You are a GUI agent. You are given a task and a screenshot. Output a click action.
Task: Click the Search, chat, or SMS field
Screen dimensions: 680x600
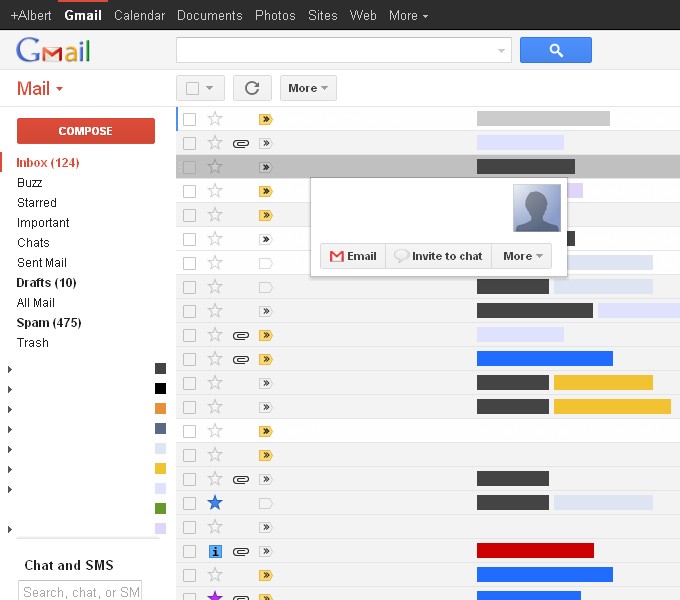click(x=80, y=591)
